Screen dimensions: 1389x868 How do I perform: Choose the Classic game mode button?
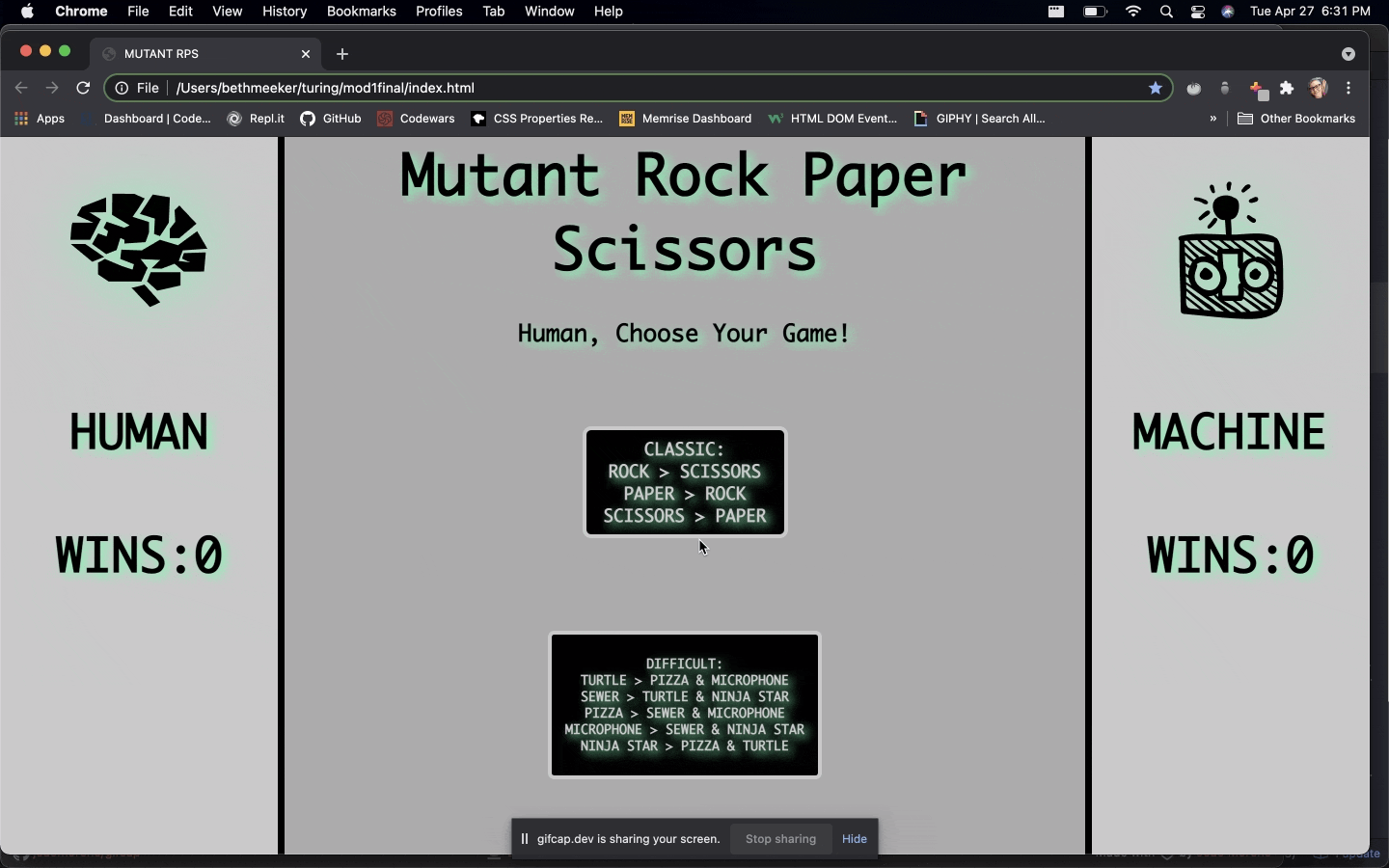tap(686, 482)
